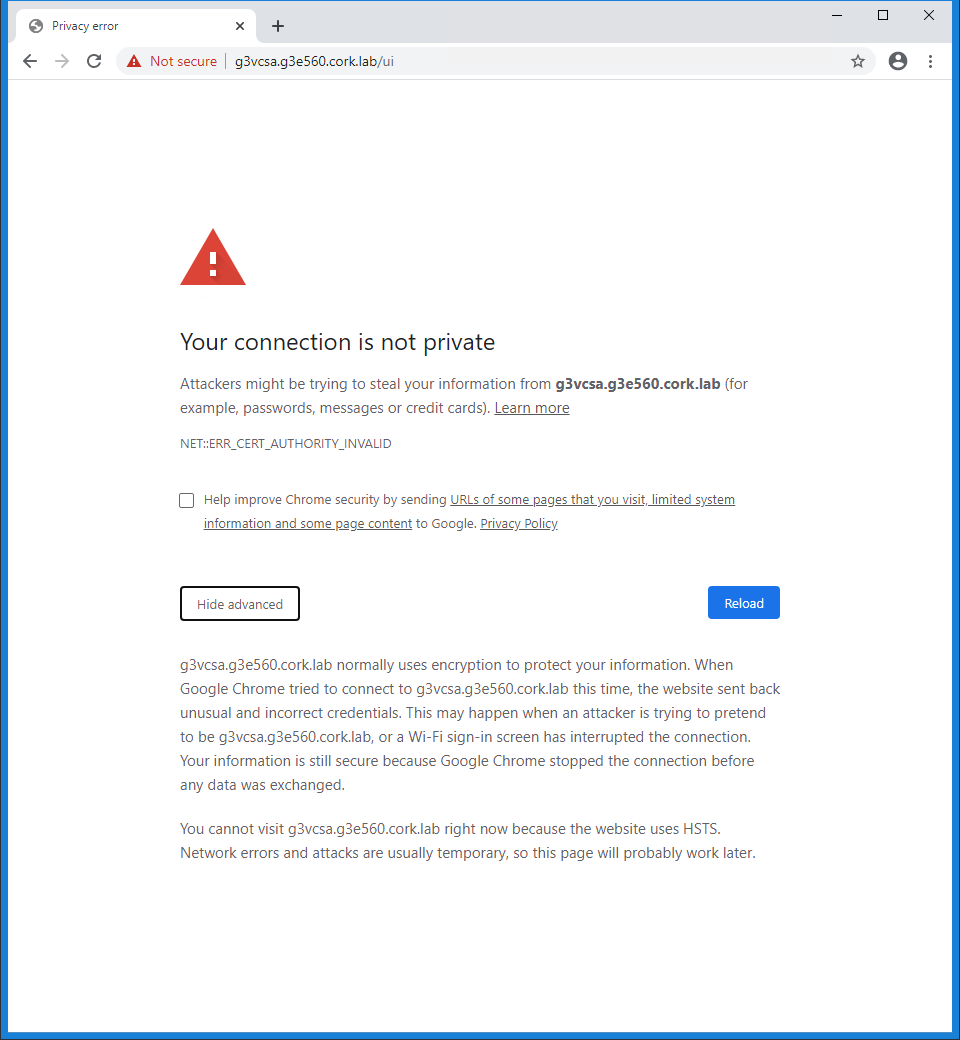Click NET::ERR_CERT_AUTHORITY_INVALID error code text

[x=286, y=444]
